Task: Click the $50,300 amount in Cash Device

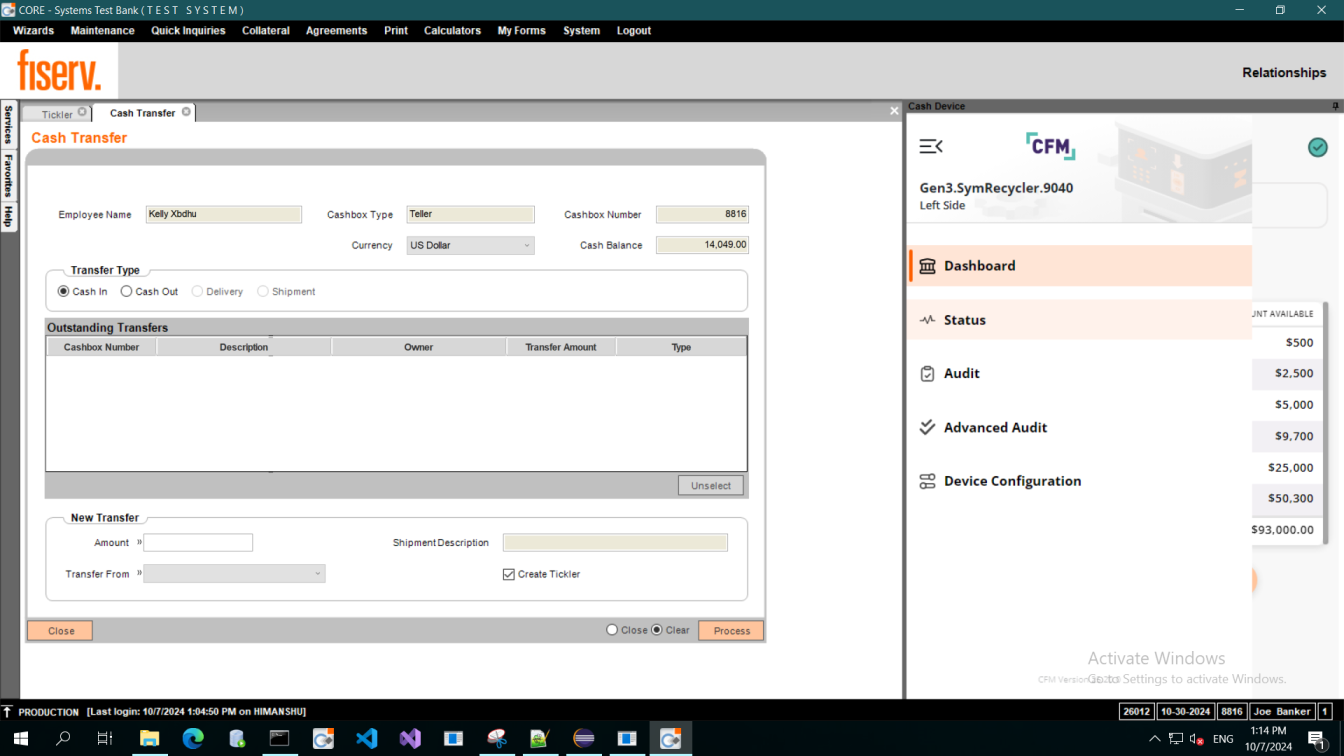Action: click(1290, 498)
